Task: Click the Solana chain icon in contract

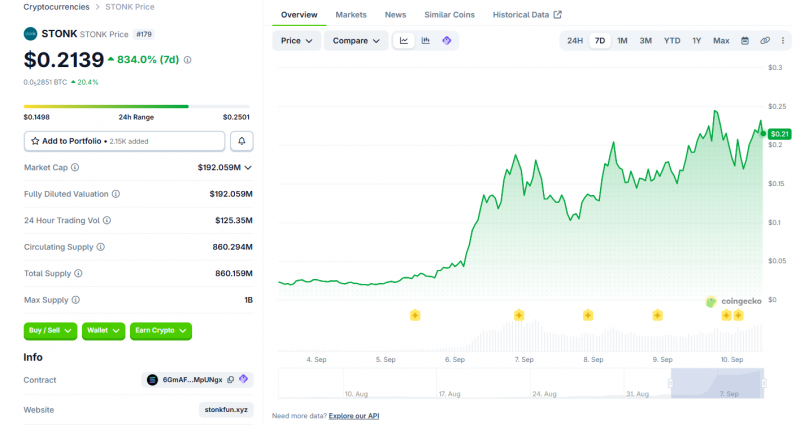Action: click(152, 380)
